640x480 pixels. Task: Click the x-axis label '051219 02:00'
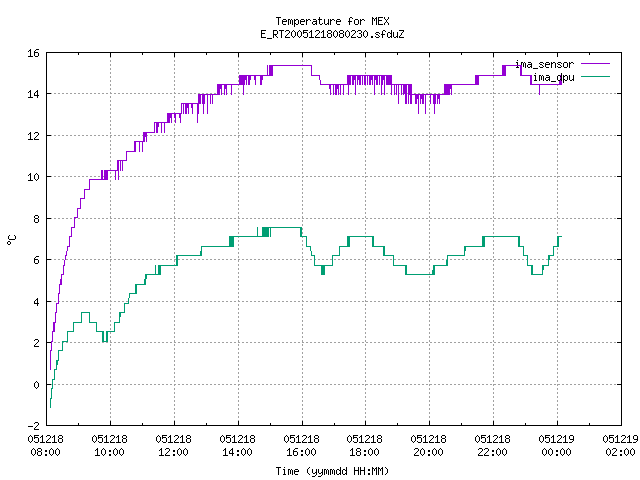pyautogui.click(x=620, y=445)
